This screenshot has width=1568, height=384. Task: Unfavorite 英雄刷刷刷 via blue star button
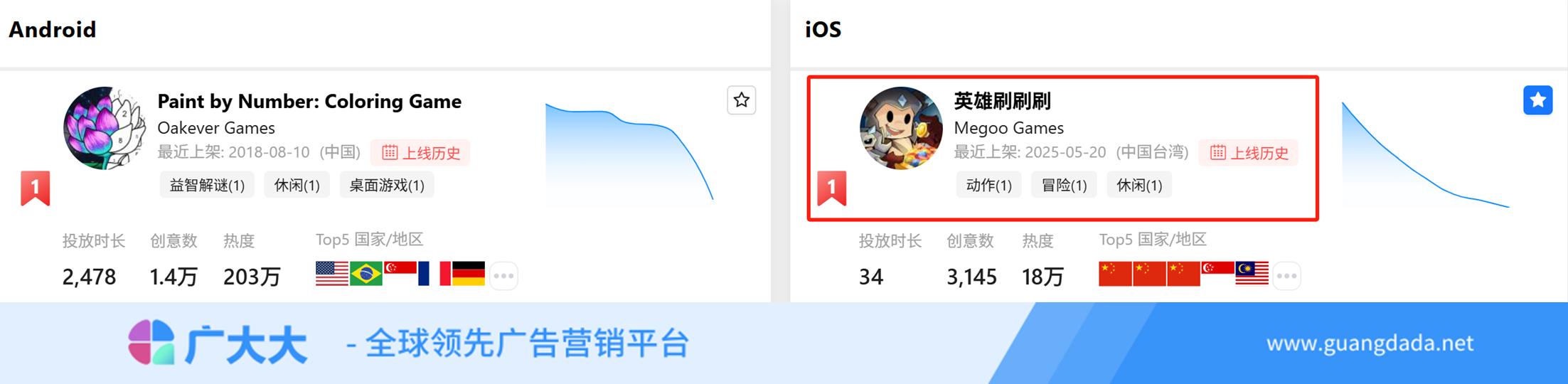tap(1537, 100)
